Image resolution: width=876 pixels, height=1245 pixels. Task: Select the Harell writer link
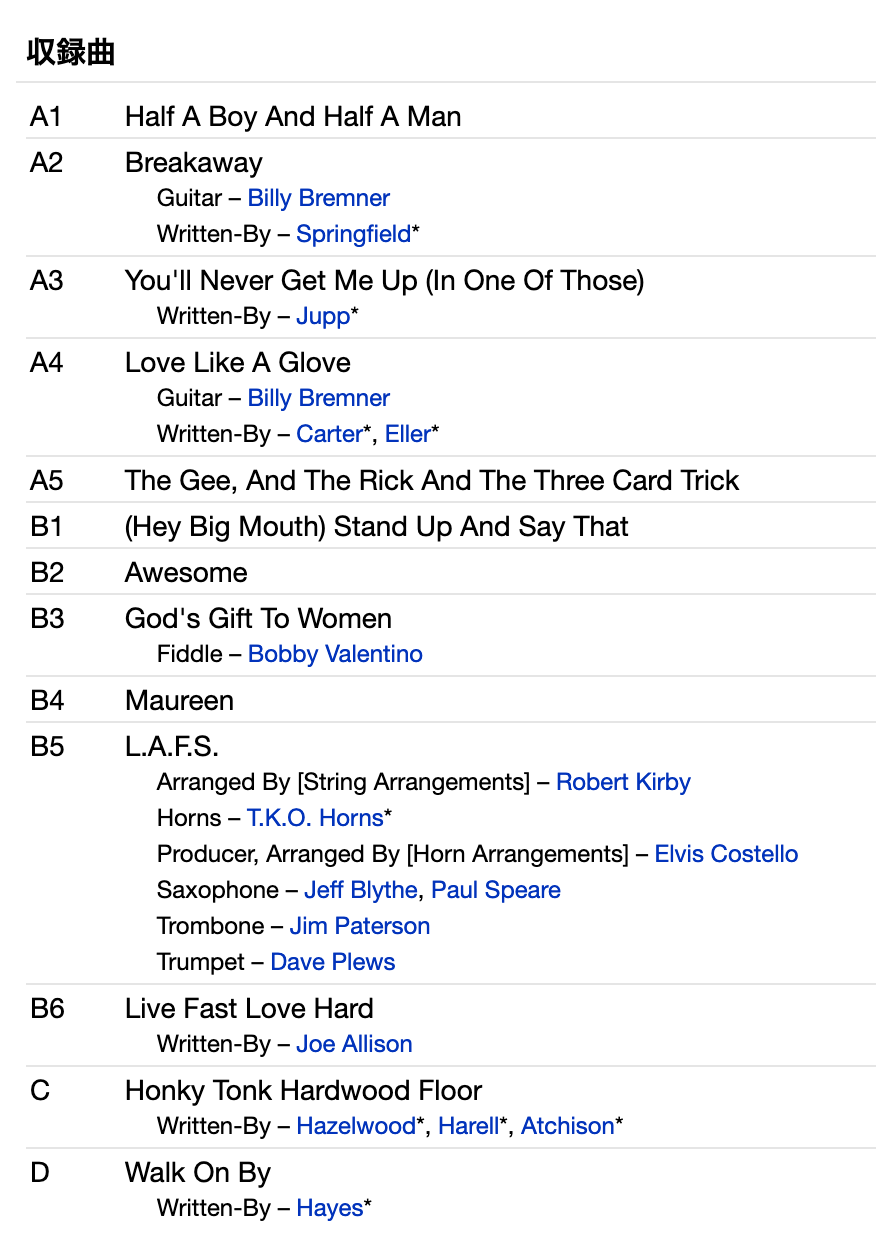click(x=468, y=1126)
